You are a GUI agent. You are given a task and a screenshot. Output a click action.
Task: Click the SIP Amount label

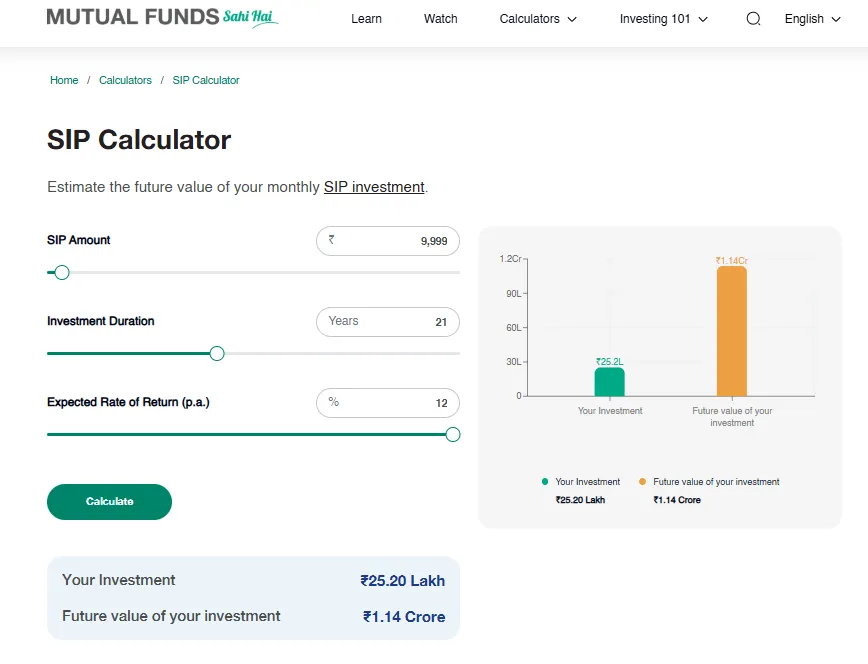click(79, 240)
